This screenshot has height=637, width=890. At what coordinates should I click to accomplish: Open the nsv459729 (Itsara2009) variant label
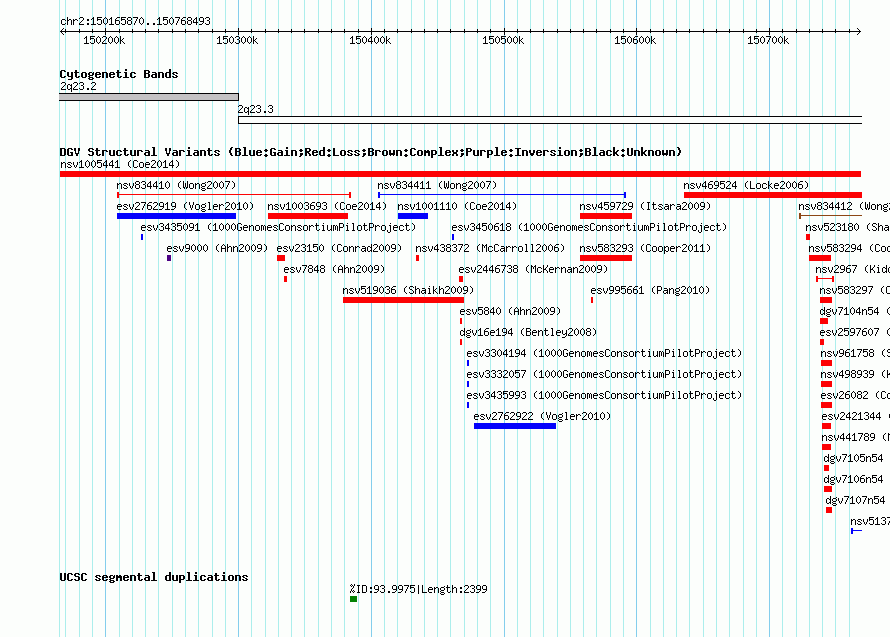point(645,206)
